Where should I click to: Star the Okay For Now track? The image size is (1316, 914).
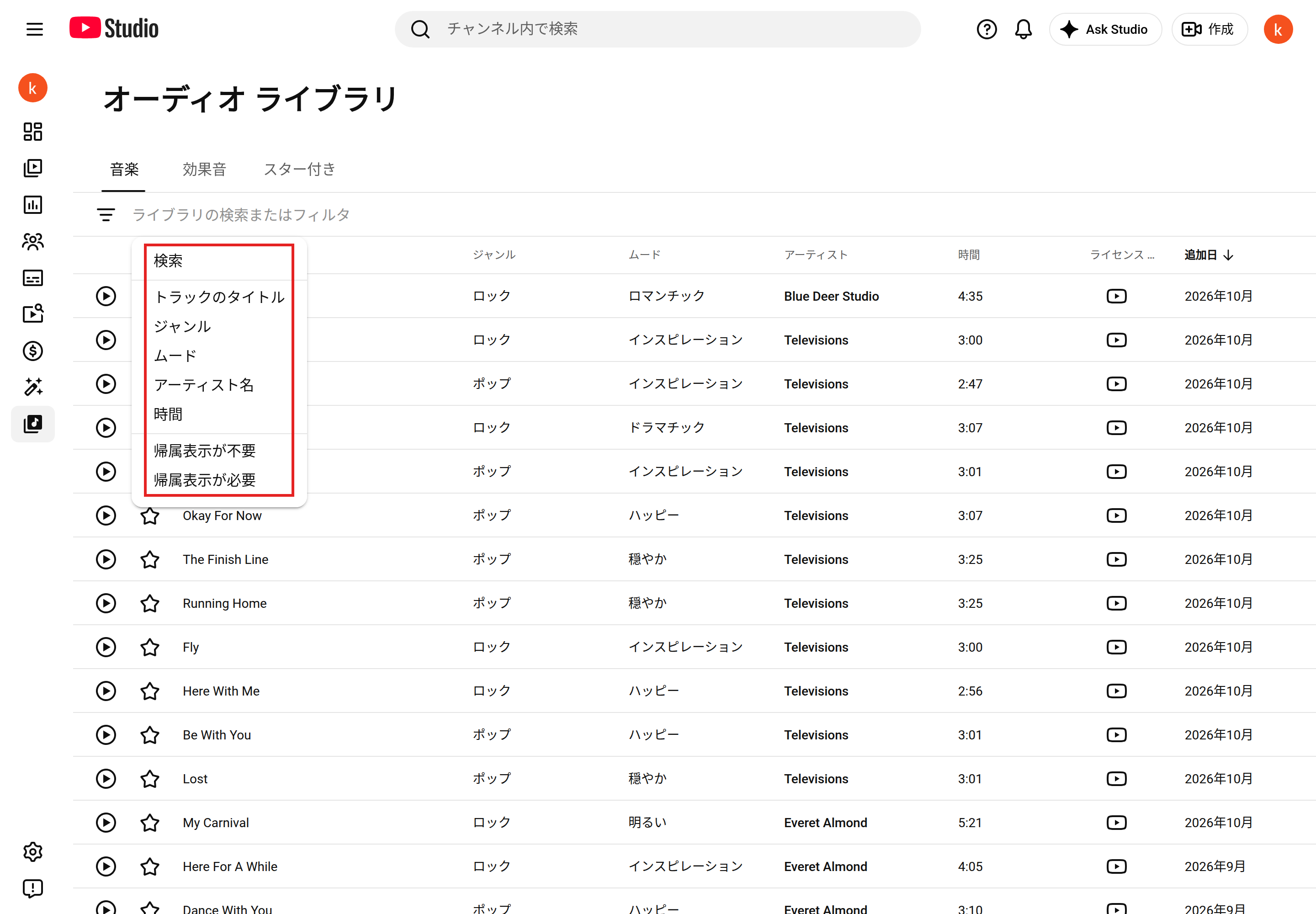tap(149, 515)
